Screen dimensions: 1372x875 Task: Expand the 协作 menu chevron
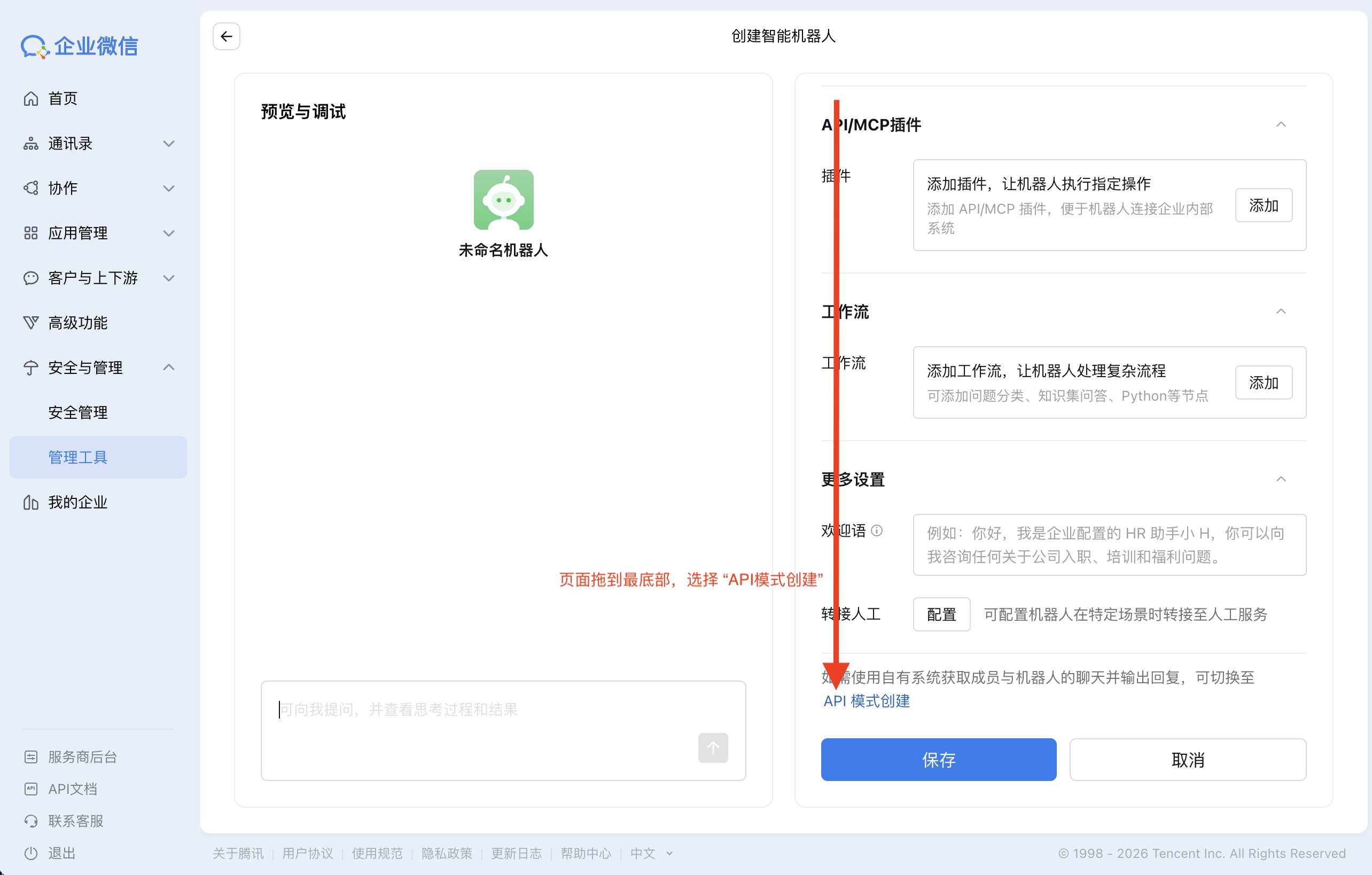point(169,188)
